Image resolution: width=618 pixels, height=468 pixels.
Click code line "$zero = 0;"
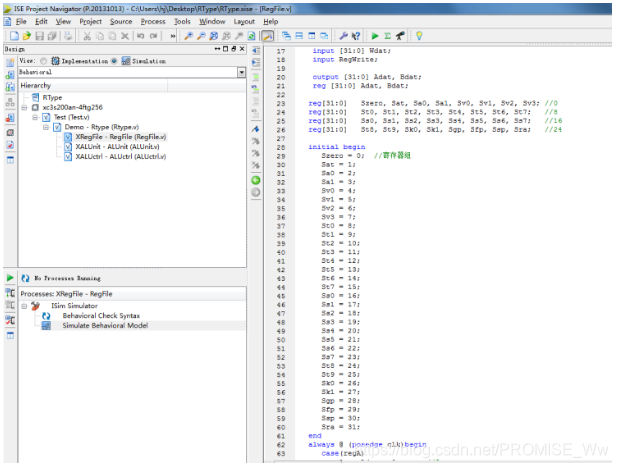point(343,156)
